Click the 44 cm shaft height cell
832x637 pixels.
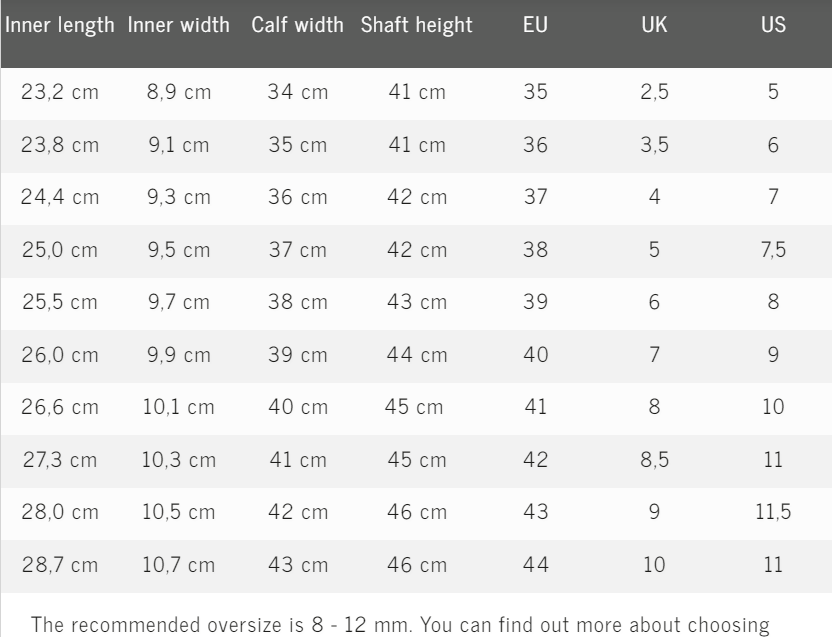(416, 355)
